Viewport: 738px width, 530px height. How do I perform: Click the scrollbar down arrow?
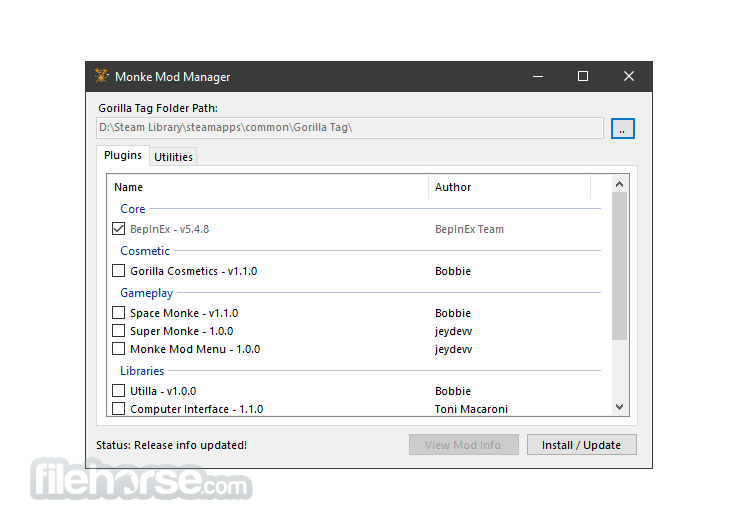(x=619, y=407)
